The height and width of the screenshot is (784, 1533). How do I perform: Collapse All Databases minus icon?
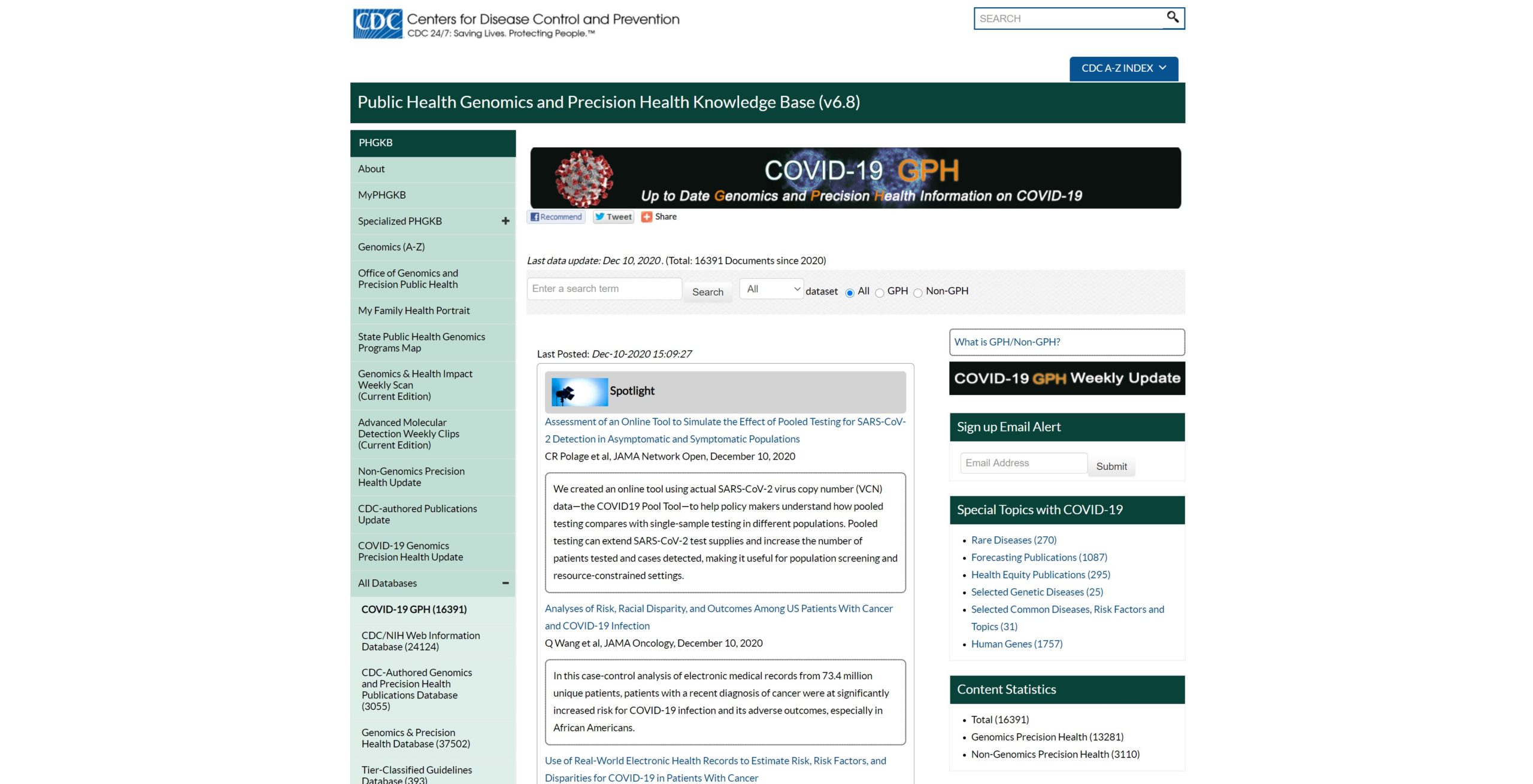point(505,583)
